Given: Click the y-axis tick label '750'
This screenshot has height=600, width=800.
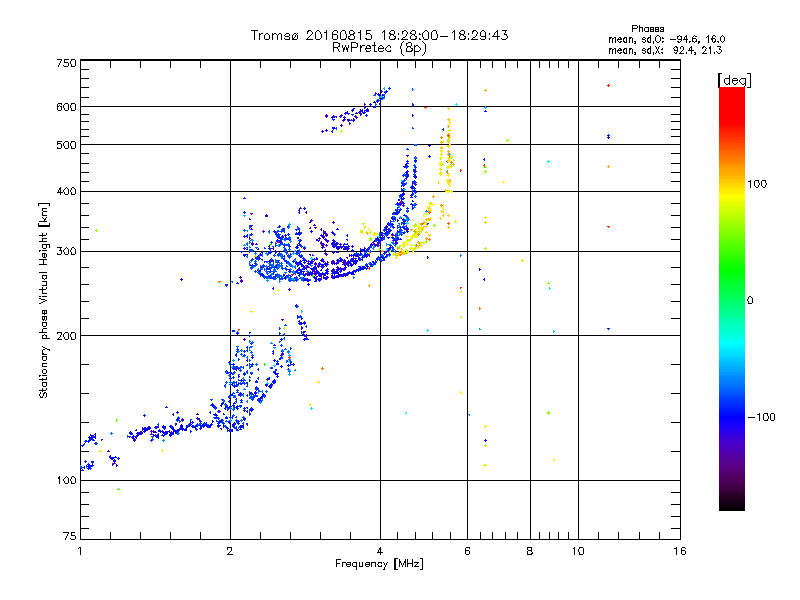Looking at the screenshot, I should [66, 63].
